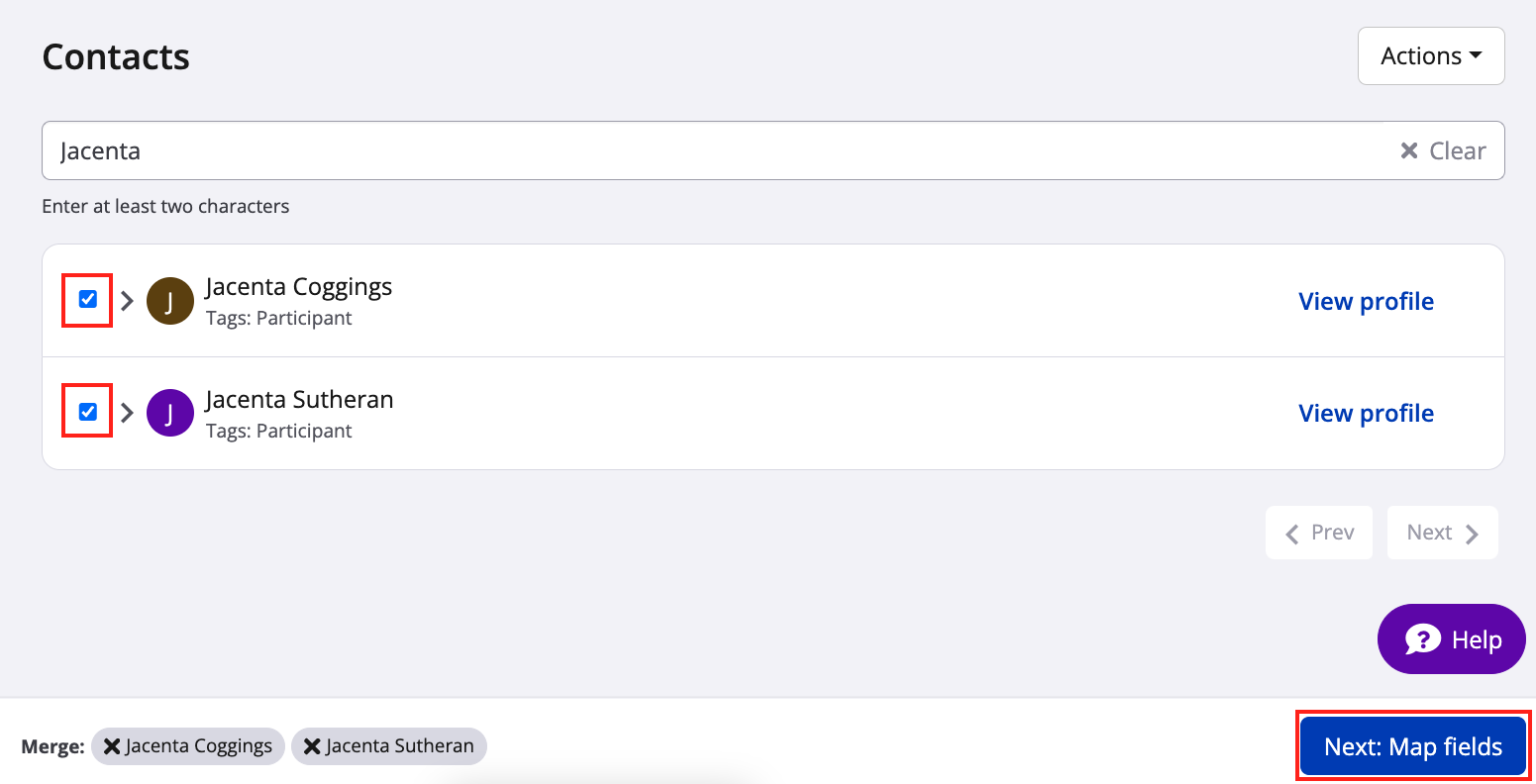Remove Jacenta Coggings from the merge list
This screenshot has width=1536, height=784.
[x=113, y=746]
